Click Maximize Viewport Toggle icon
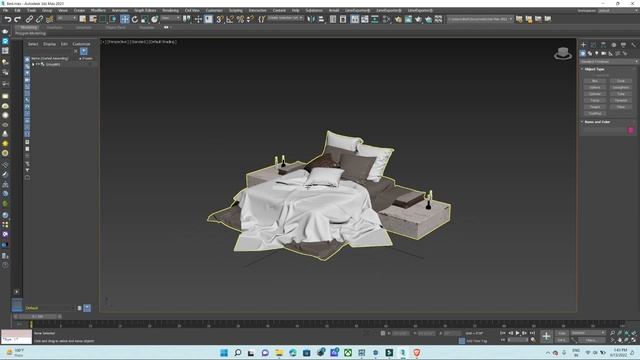Image resolution: width=640 pixels, height=360 pixels. [633, 340]
